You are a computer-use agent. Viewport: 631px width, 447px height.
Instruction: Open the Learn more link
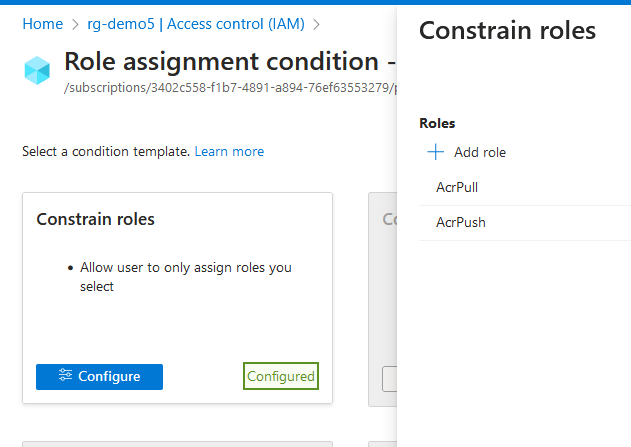click(229, 152)
